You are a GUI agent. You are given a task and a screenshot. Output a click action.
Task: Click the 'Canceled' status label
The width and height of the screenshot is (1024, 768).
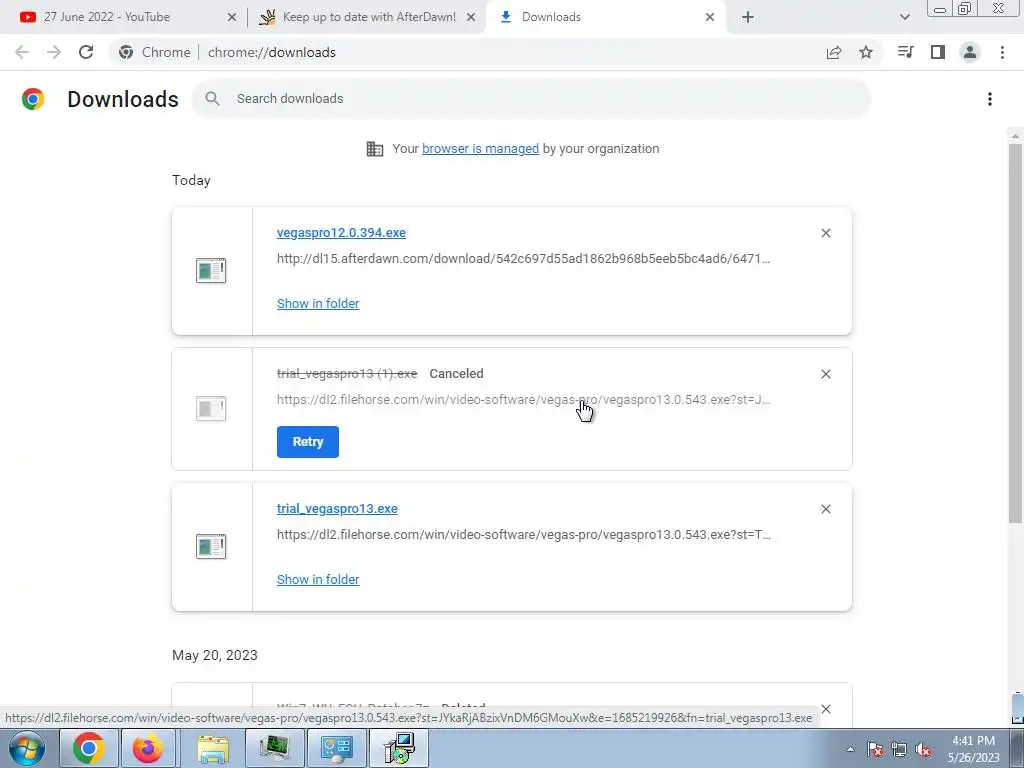[x=456, y=374]
